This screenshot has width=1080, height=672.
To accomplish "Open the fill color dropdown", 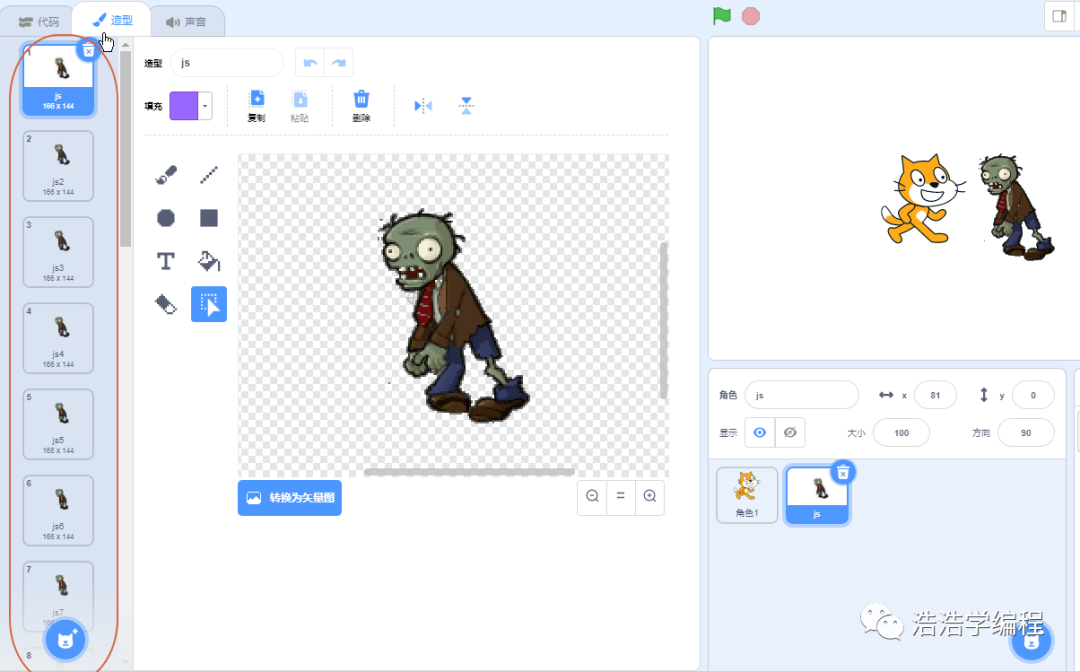I will coord(205,106).
